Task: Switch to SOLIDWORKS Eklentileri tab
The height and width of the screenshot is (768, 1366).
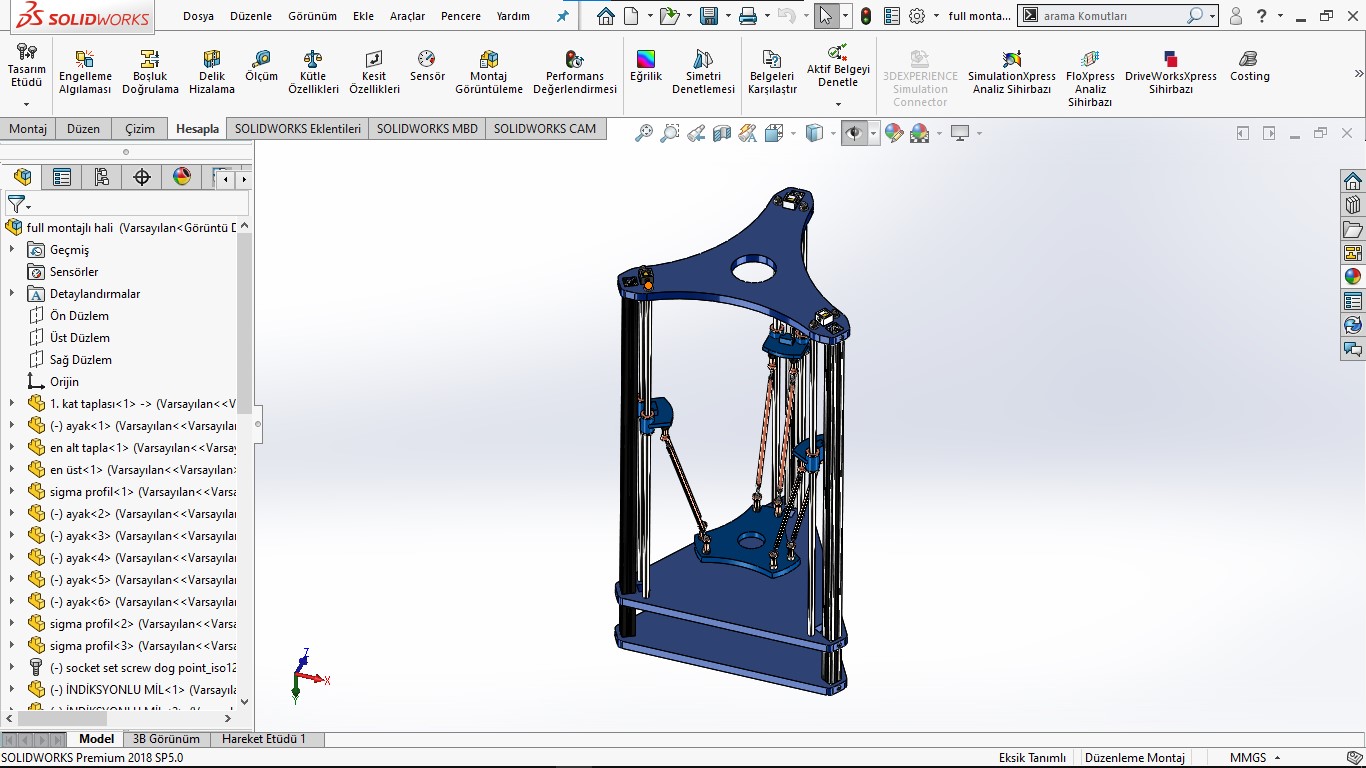Action: pyautogui.click(x=298, y=129)
